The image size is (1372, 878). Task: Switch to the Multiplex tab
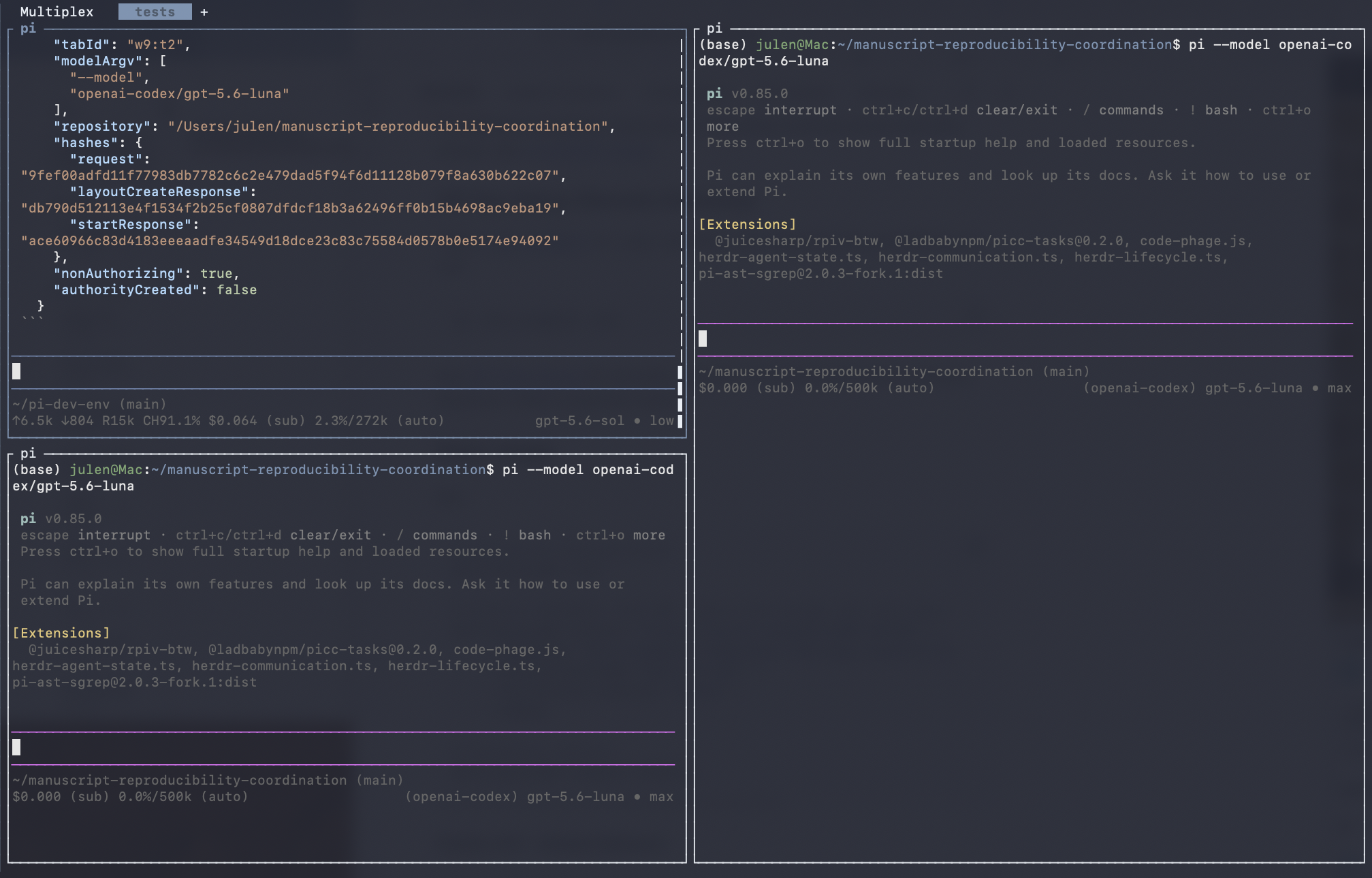click(x=57, y=12)
